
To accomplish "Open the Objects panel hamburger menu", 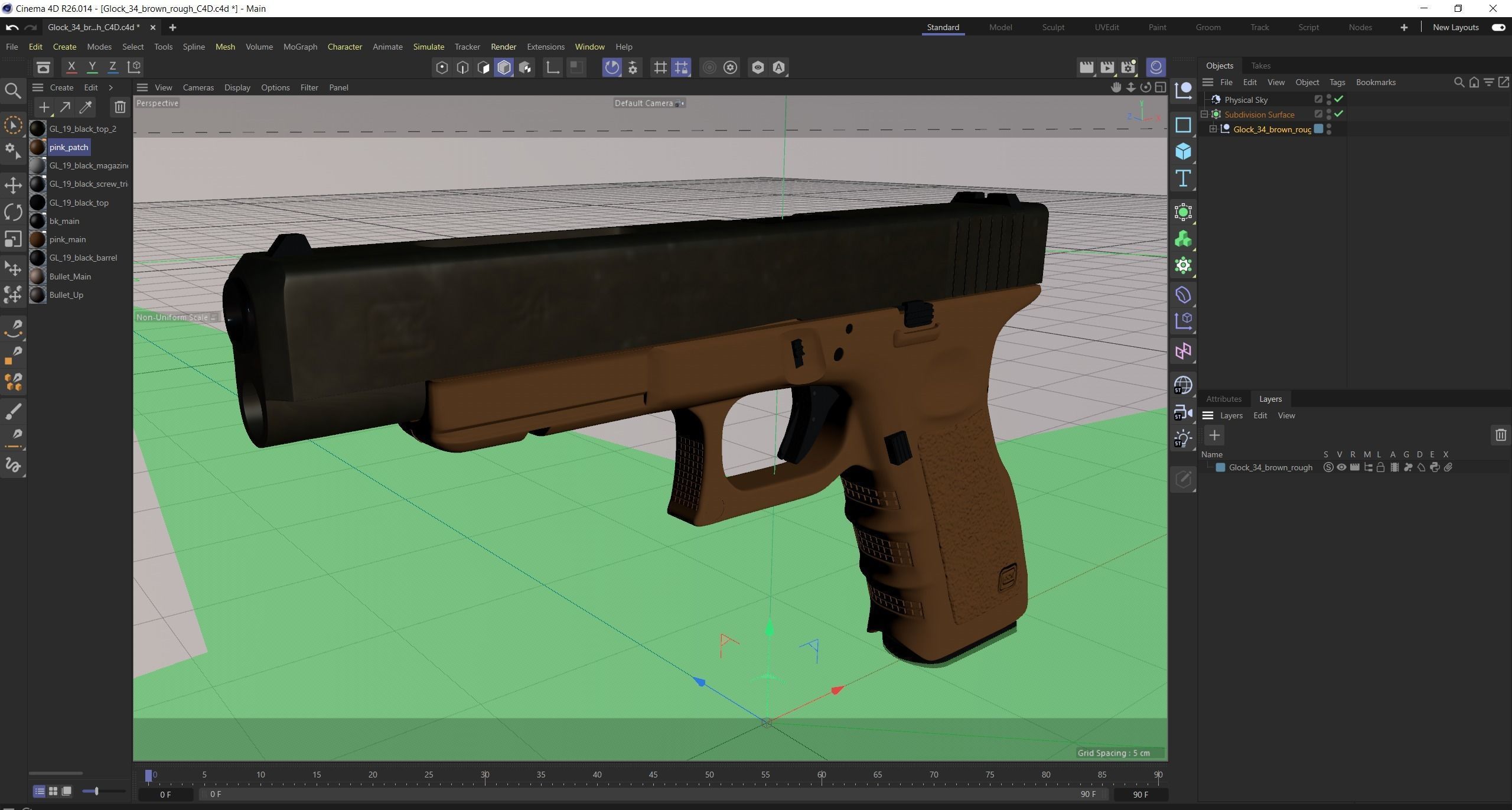I will [1208, 83].
